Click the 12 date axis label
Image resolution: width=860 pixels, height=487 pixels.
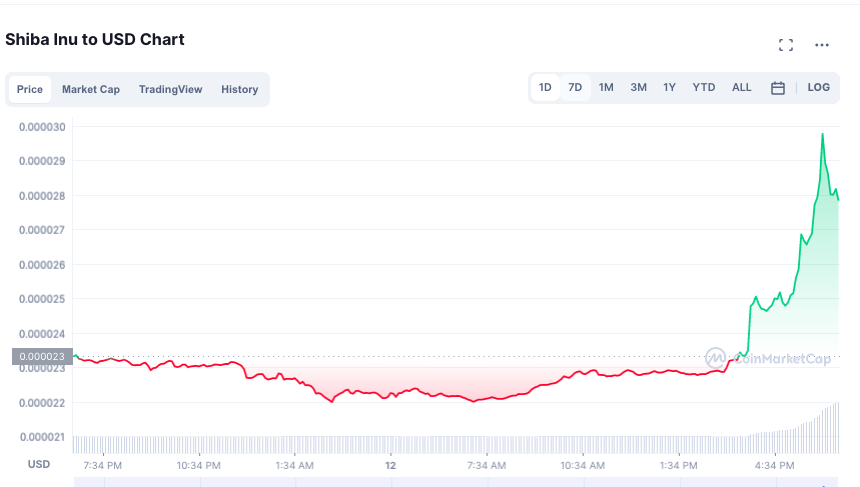(391, 466)
